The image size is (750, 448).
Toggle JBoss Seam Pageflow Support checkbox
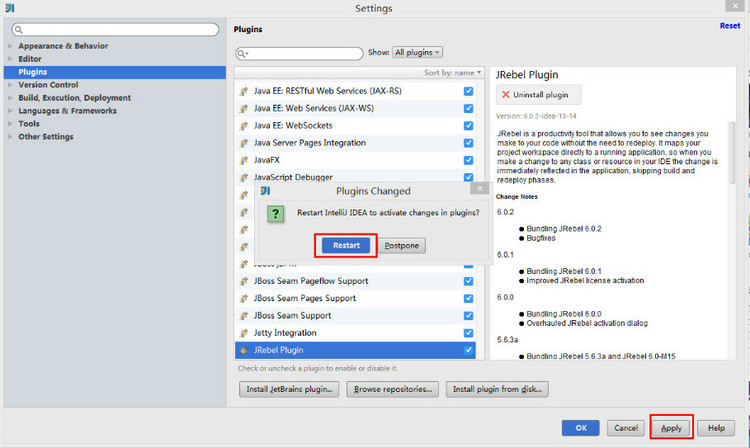pyautogui.click(x=468, y=281)
